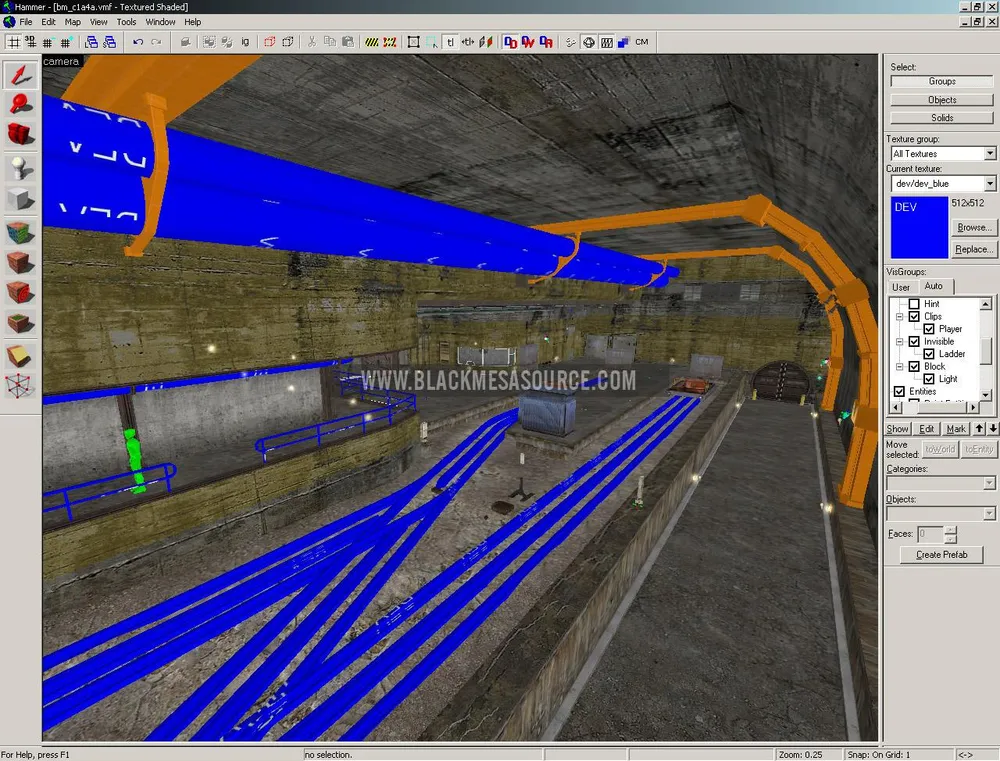Select the Clipping tool
Screen dimensions: 1000x761
(21, 355)
